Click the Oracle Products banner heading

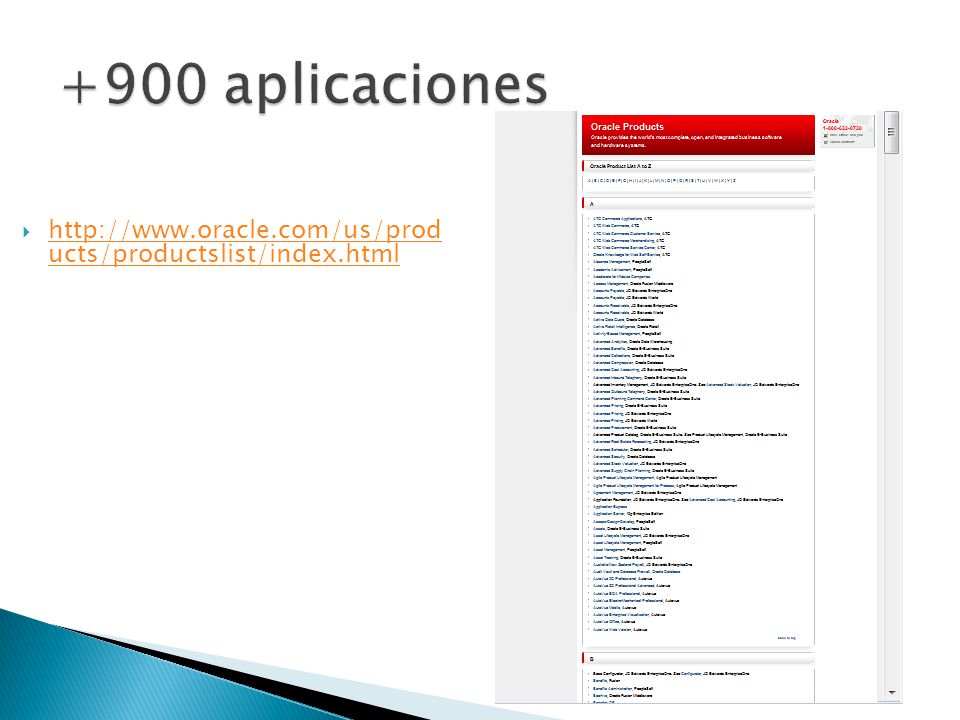pos(627,127)
